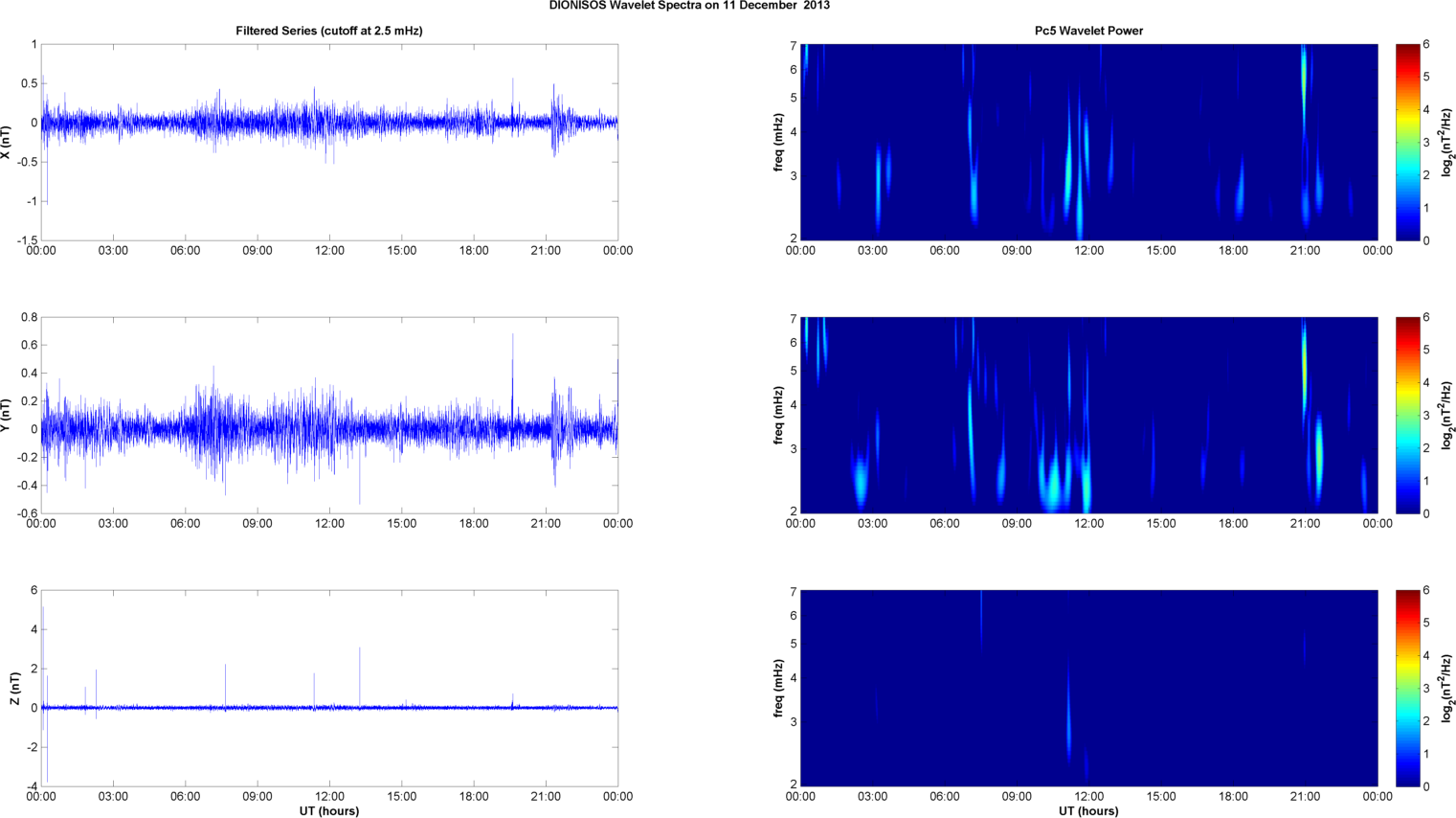This screenshot has height=818, width=1456.
Task: Click the '0' tick at the Z colorbar base
Action: coord(1426,786)
